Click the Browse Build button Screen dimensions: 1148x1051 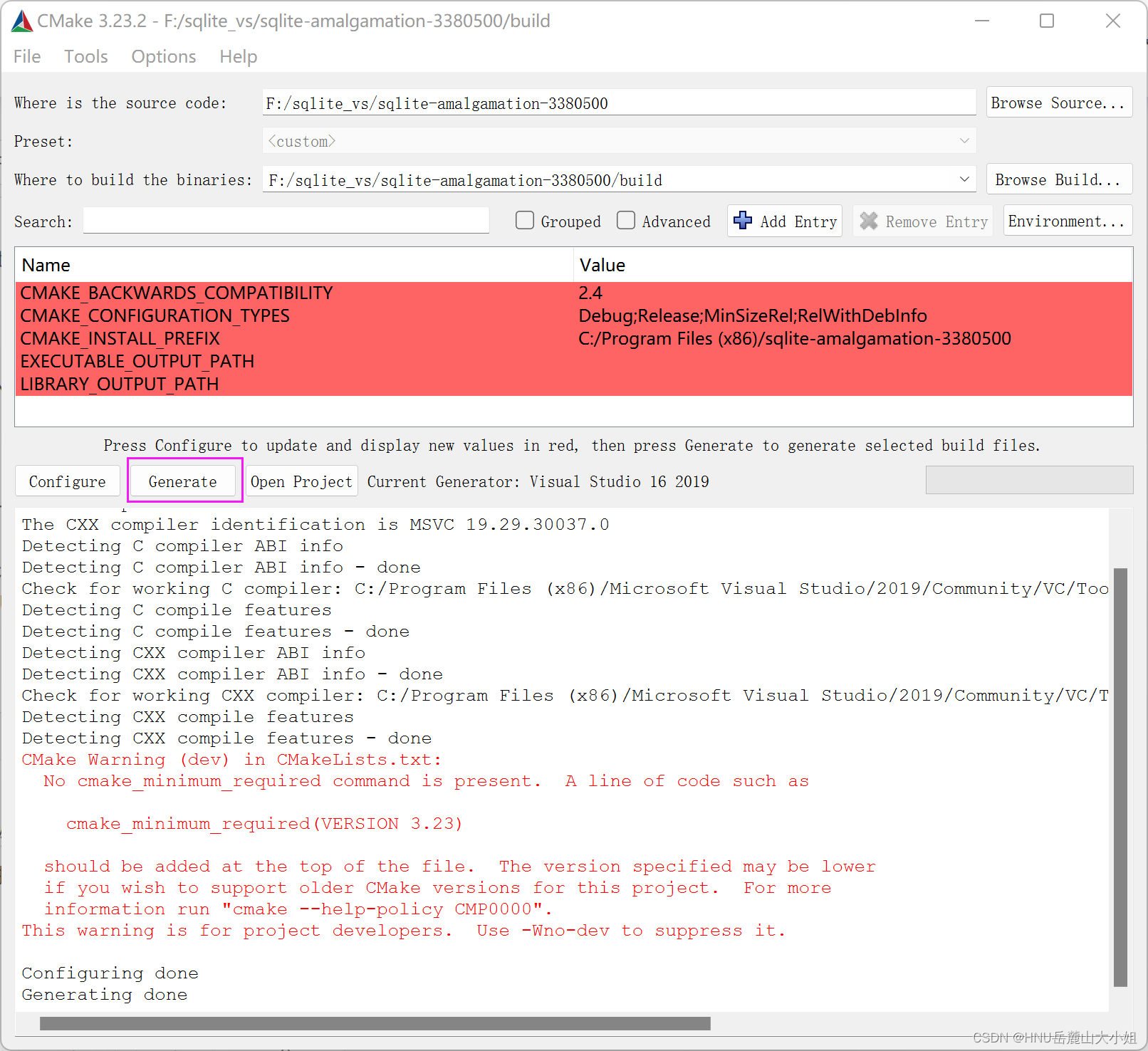[1059, 179]
